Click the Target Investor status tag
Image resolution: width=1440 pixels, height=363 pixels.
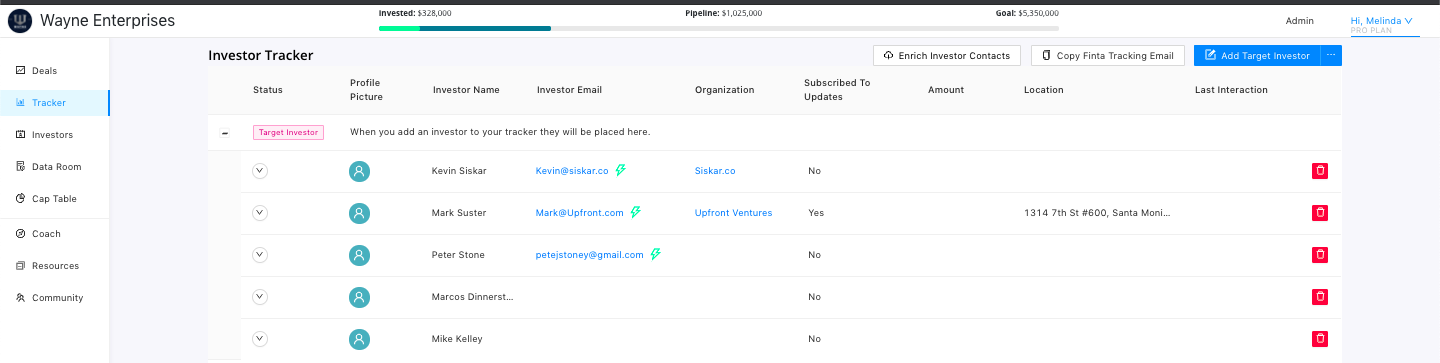[x=288, y=132]
